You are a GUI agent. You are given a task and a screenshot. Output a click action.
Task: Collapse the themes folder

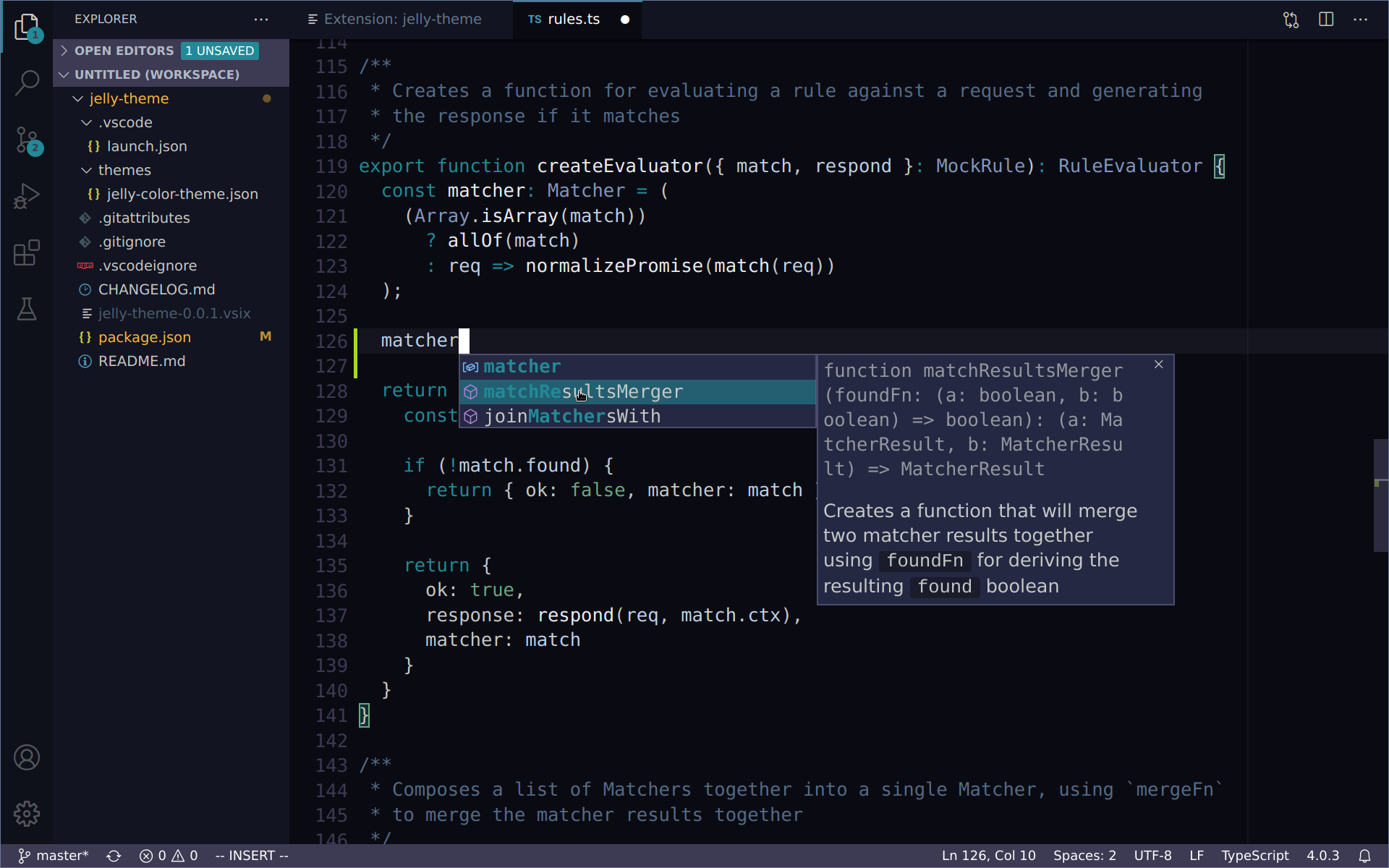[x=171, y=170]
